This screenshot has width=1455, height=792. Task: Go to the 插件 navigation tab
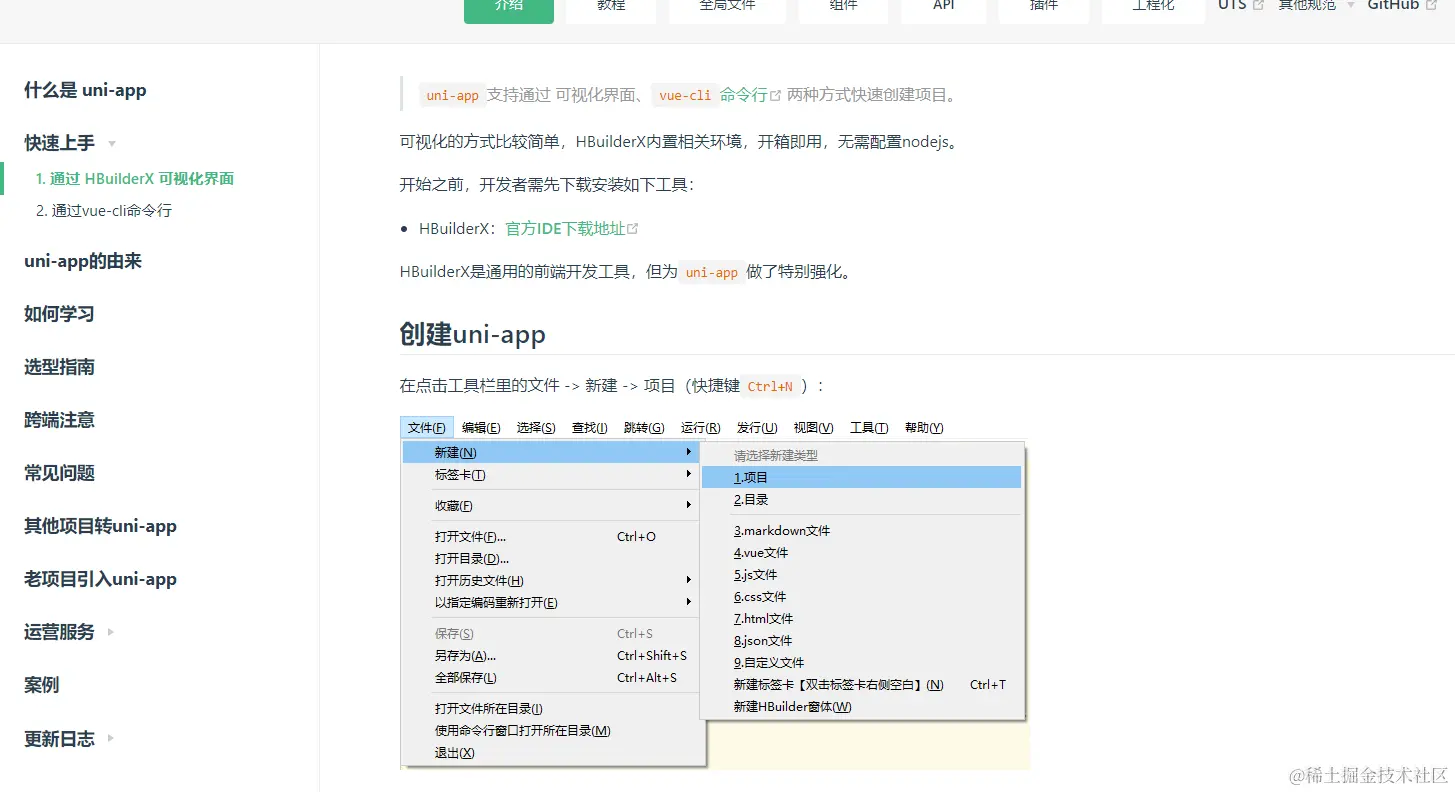pyautogui.click(x=1044, y=8)
